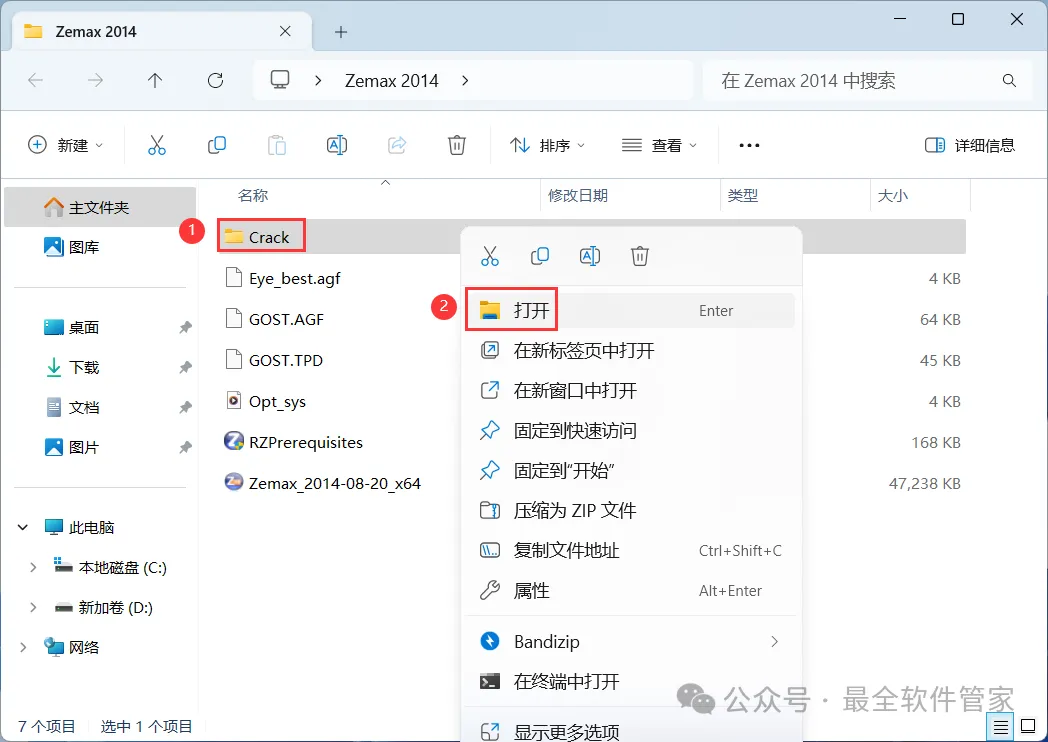Sort by the 大小 column header
The height and width of the screenshot is (742, 1048).
(x=892, y=196)
